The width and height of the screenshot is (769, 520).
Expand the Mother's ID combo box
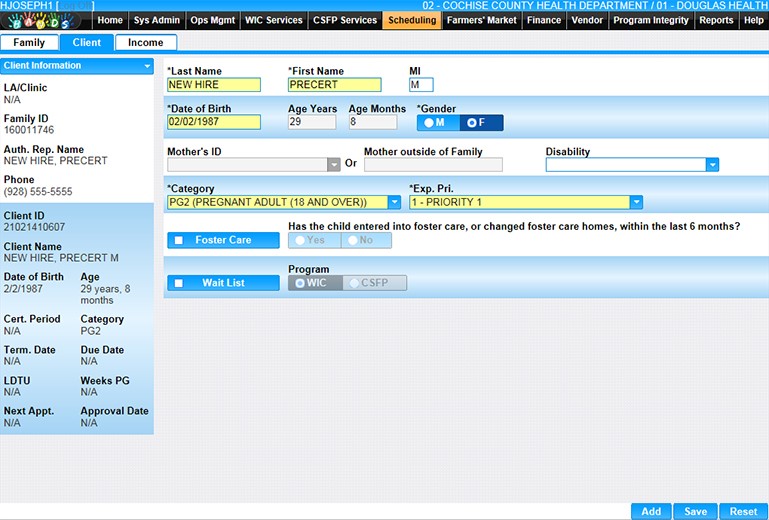[x=333, y=165]
